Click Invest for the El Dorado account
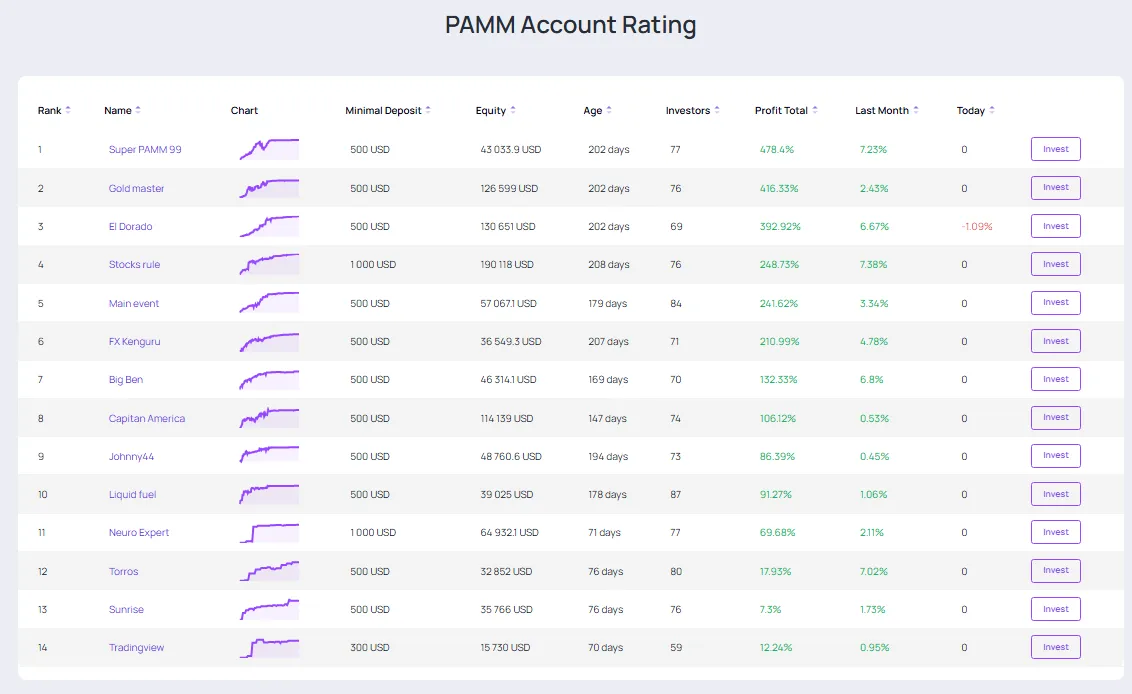 tap(1055, 226)
